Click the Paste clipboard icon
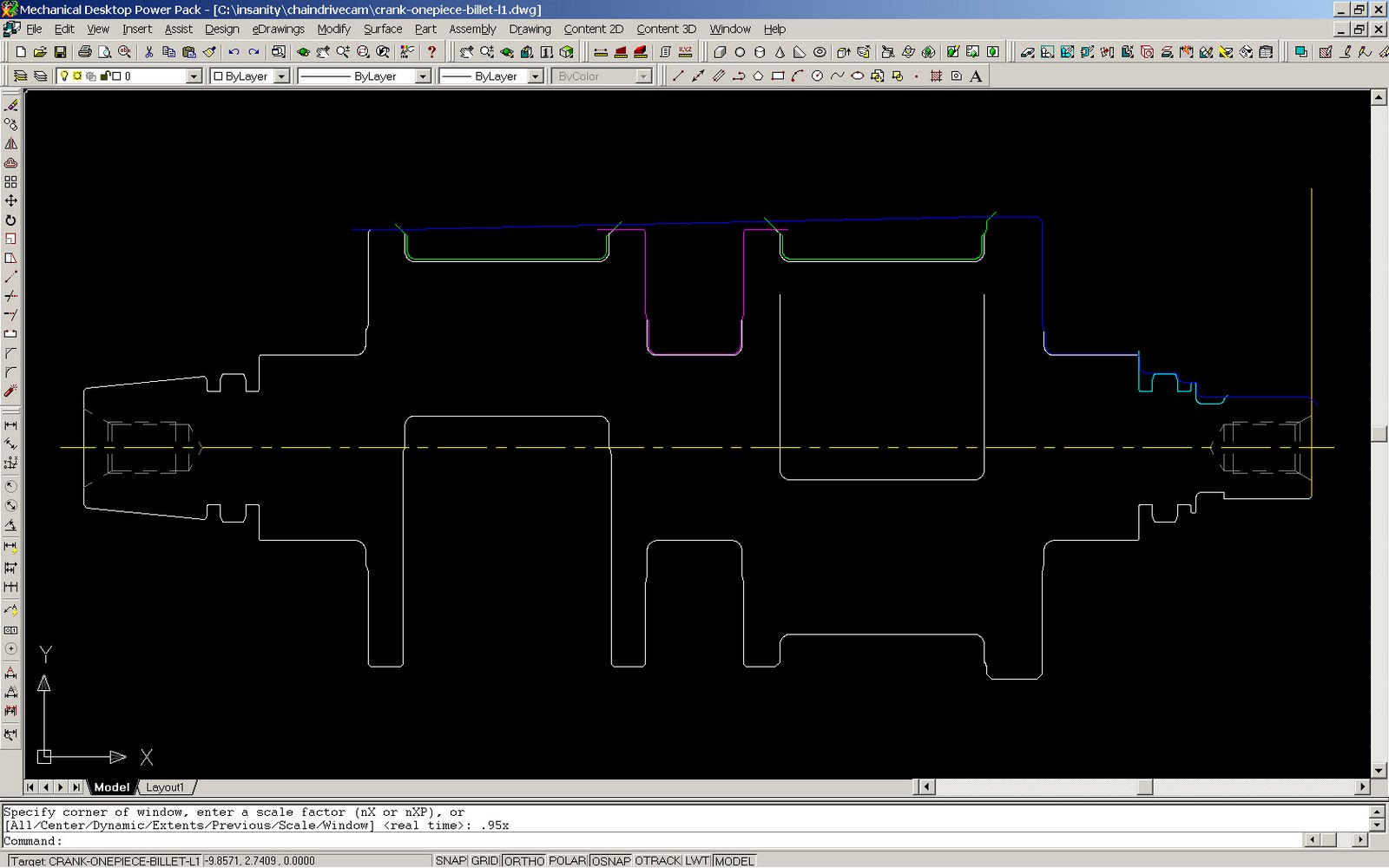This screenshot has height=868, width=1389. 188,52
